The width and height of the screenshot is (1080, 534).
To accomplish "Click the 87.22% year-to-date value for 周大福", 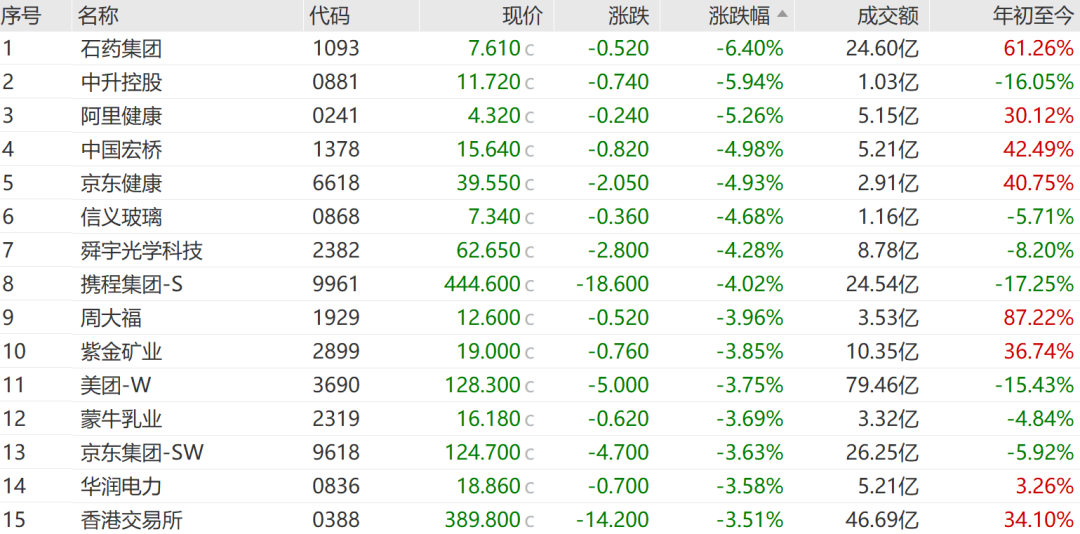I will click(x=1038, y=318).
